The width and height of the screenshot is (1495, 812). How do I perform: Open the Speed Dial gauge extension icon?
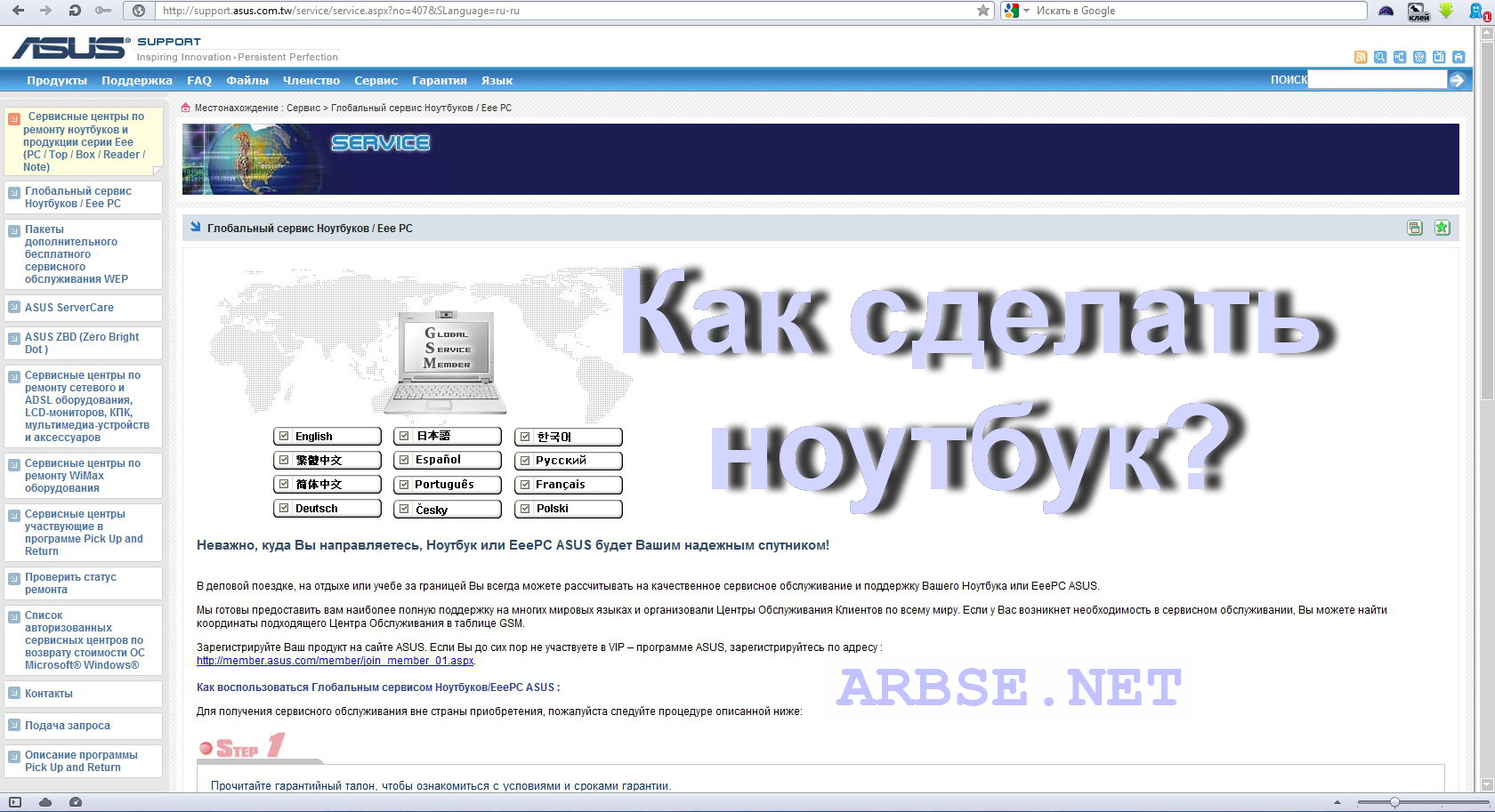coord(1386,11)
